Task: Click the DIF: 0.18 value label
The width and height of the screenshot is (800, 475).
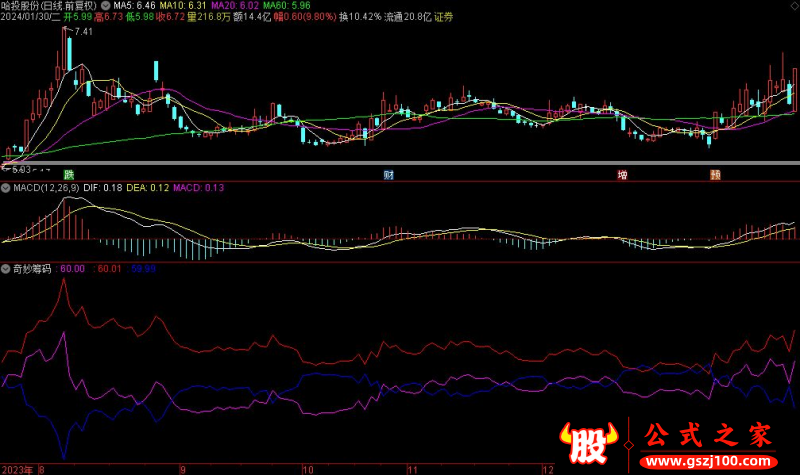Action: 112,187
